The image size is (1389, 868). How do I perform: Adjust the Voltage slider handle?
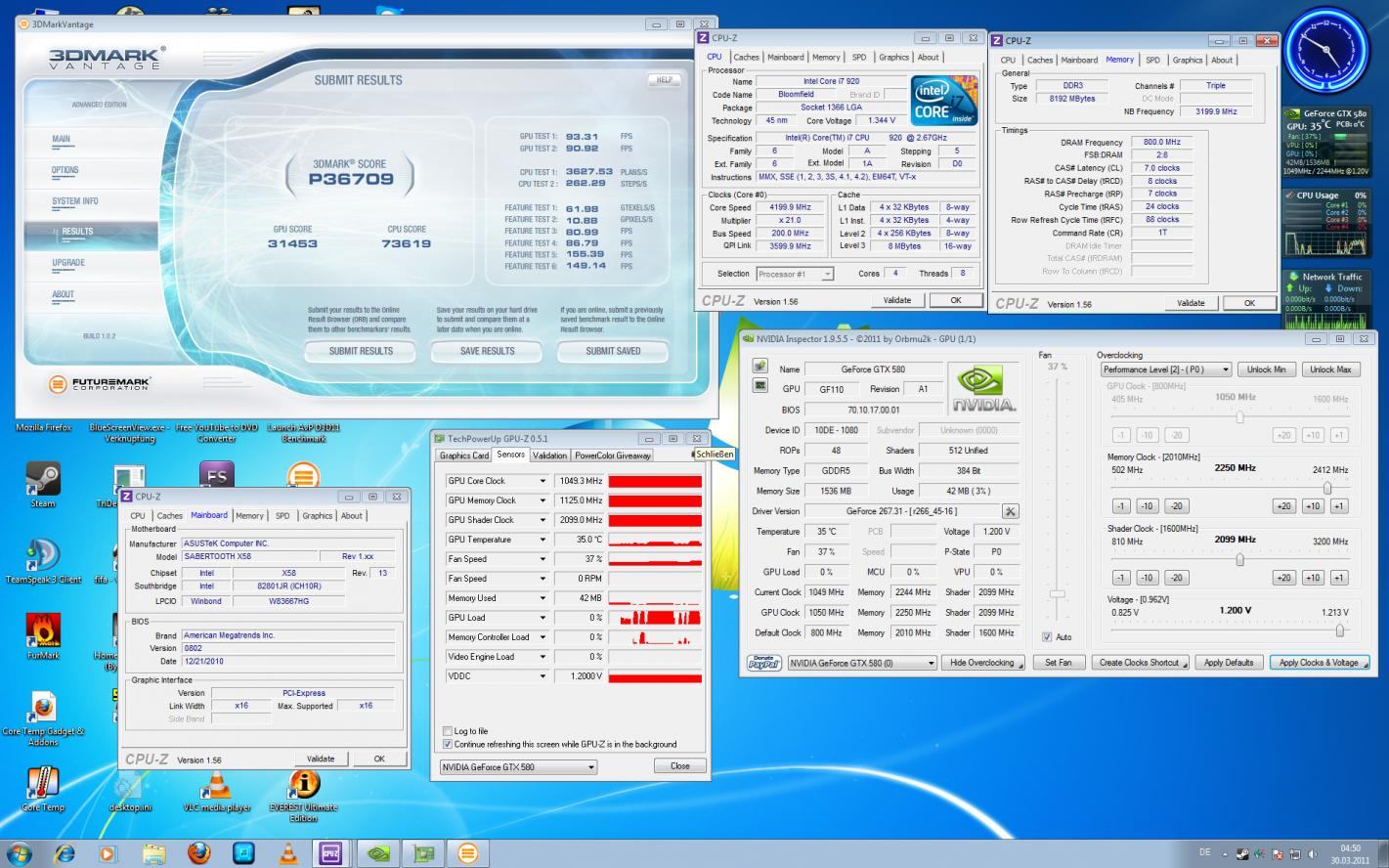1339,630
